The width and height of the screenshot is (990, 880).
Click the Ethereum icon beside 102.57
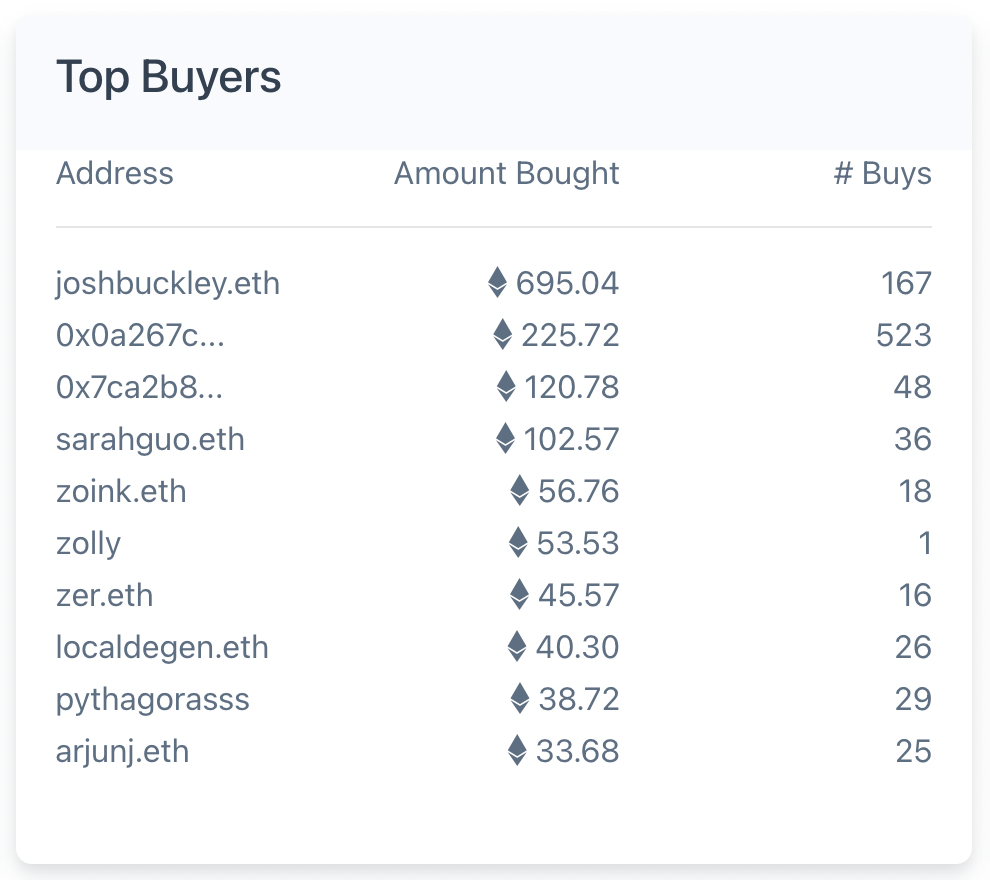tap(505, 438)
